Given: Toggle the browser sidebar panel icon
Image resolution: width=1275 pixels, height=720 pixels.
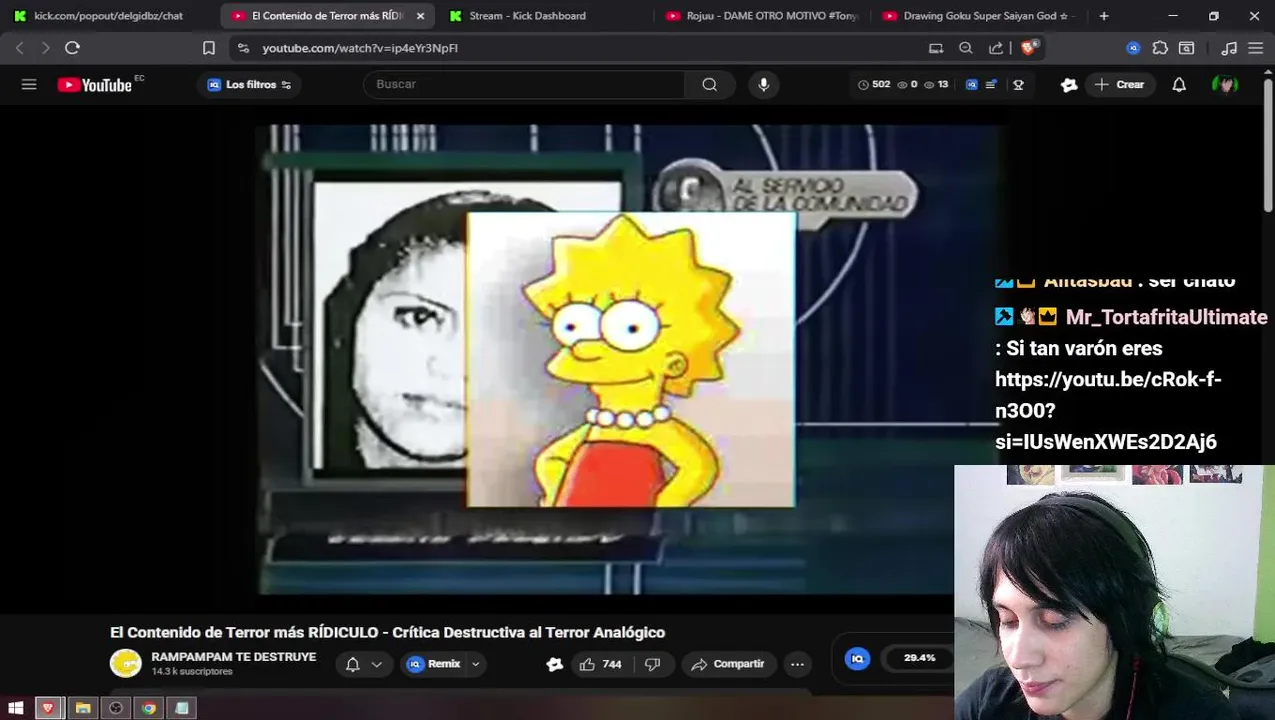Looking at the screenshot, I should click(1187, 48).
